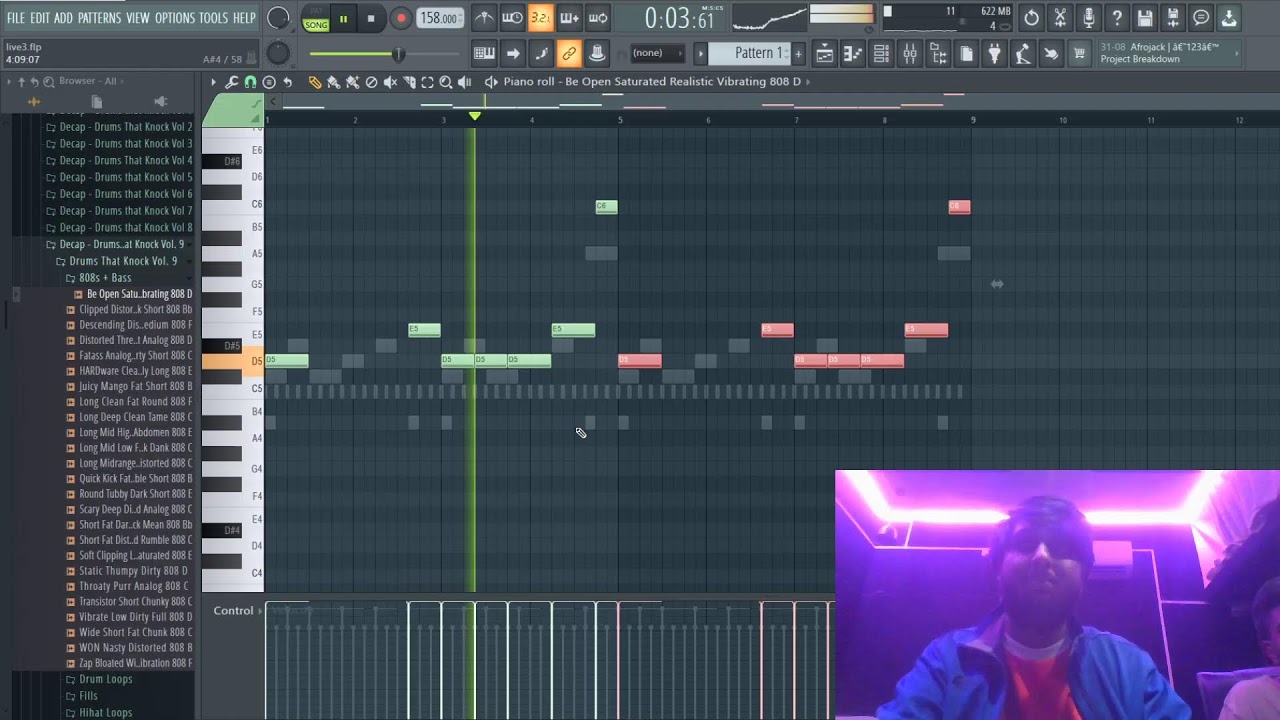Switch the Pat/Song mode toggle

coord(316,18)
